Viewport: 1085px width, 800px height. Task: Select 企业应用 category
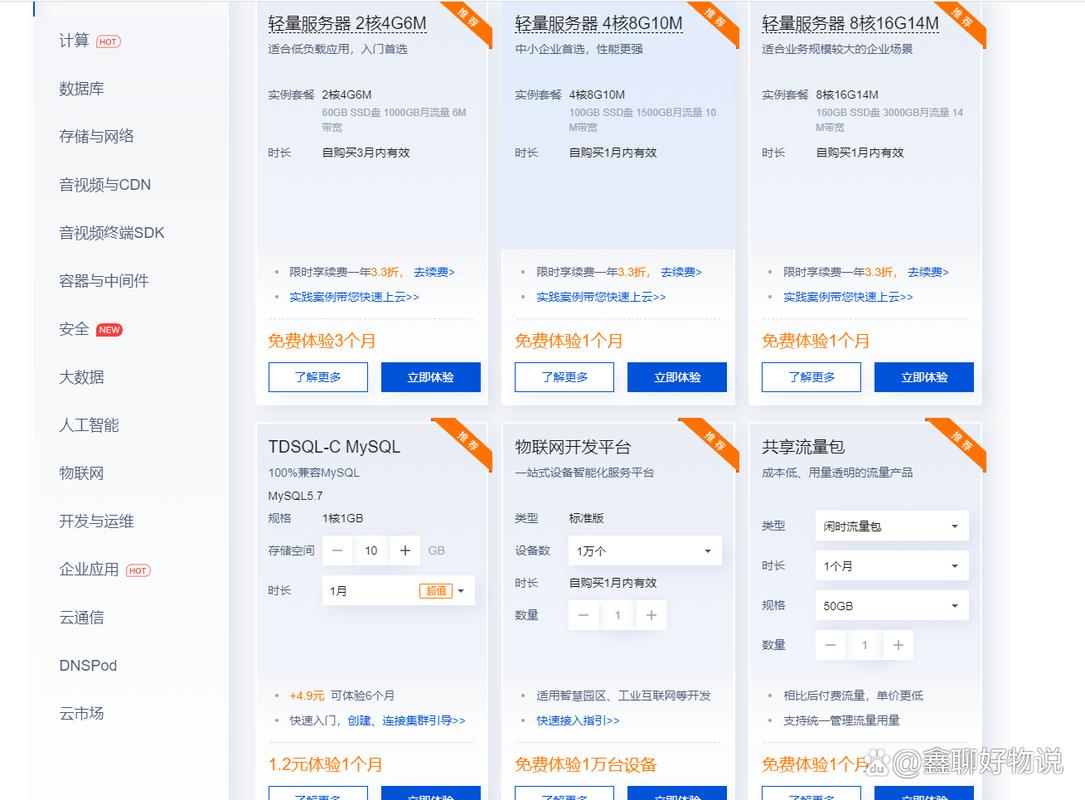click(89, 569)
